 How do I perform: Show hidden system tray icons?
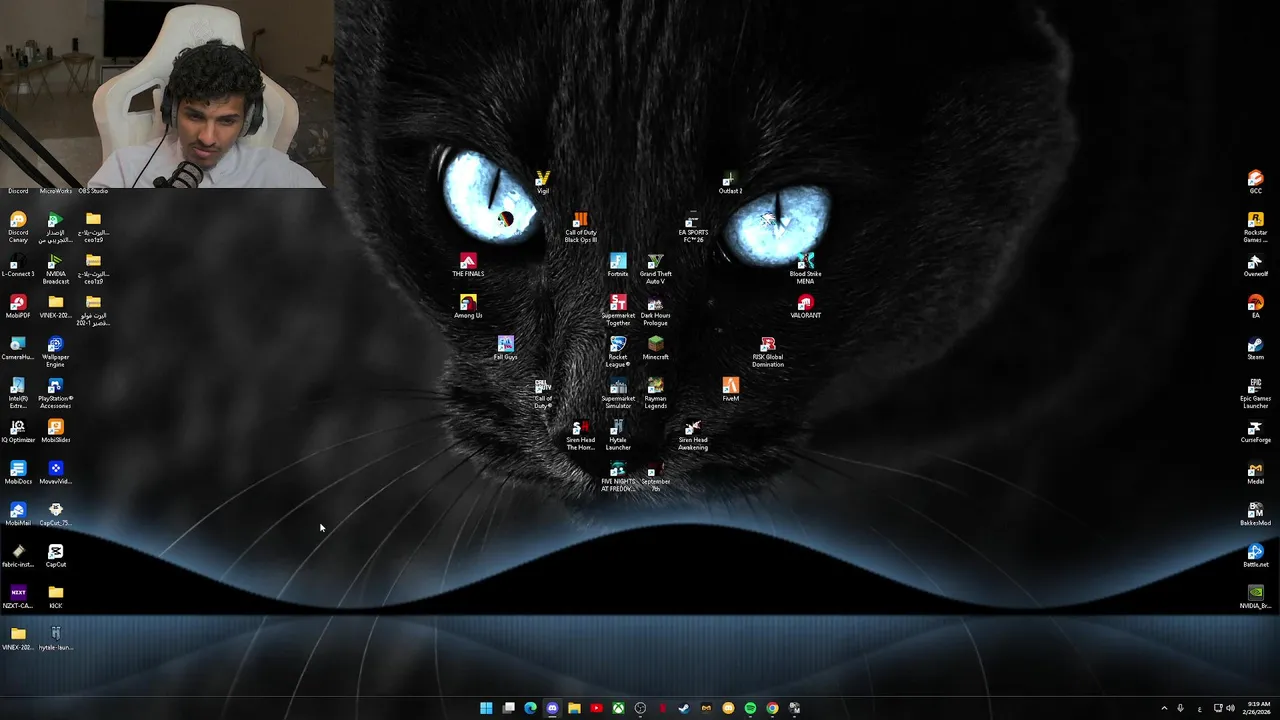click(1164, 708)
